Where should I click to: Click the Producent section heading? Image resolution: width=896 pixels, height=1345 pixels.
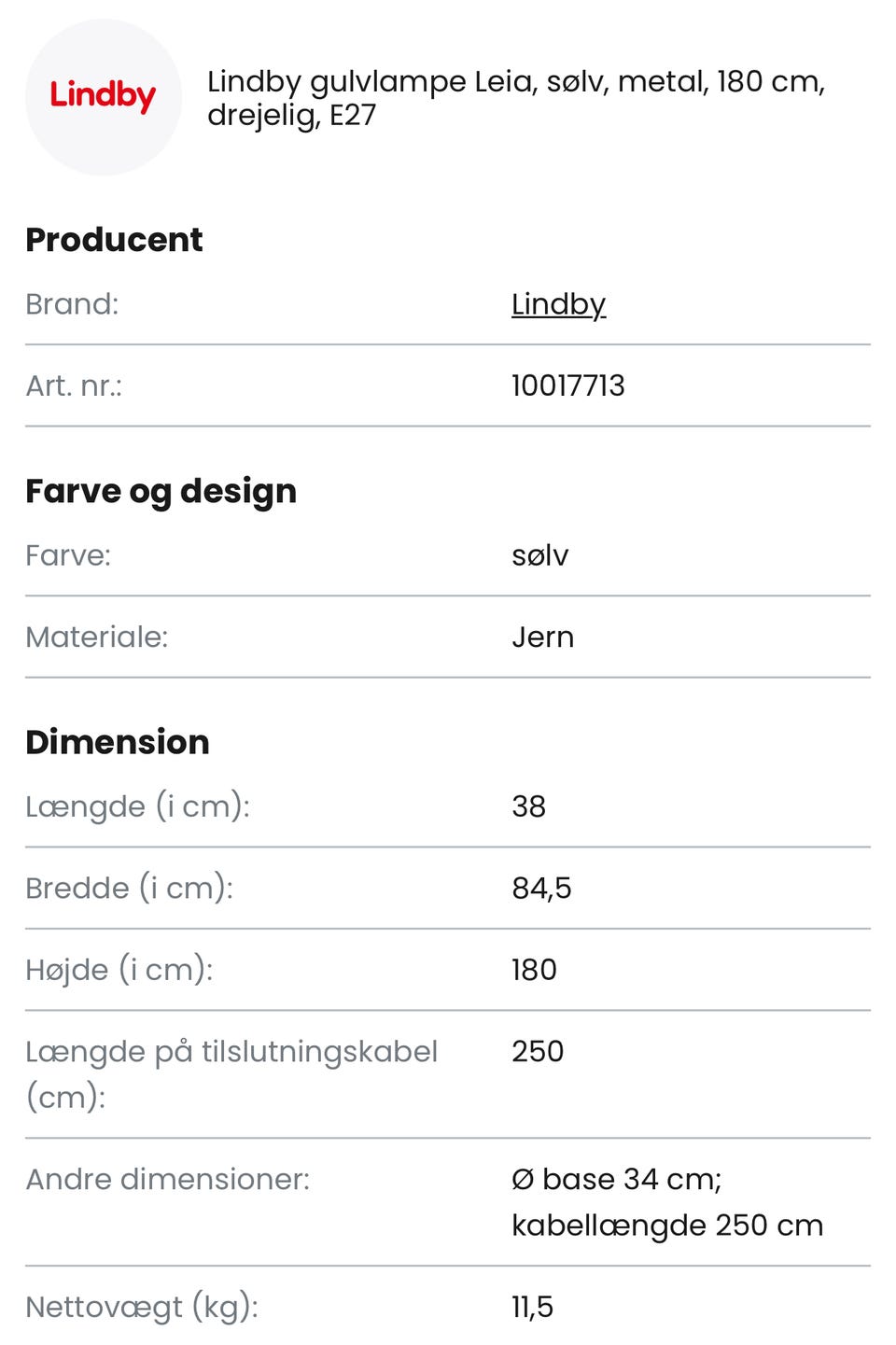click(x=114, y=240)
